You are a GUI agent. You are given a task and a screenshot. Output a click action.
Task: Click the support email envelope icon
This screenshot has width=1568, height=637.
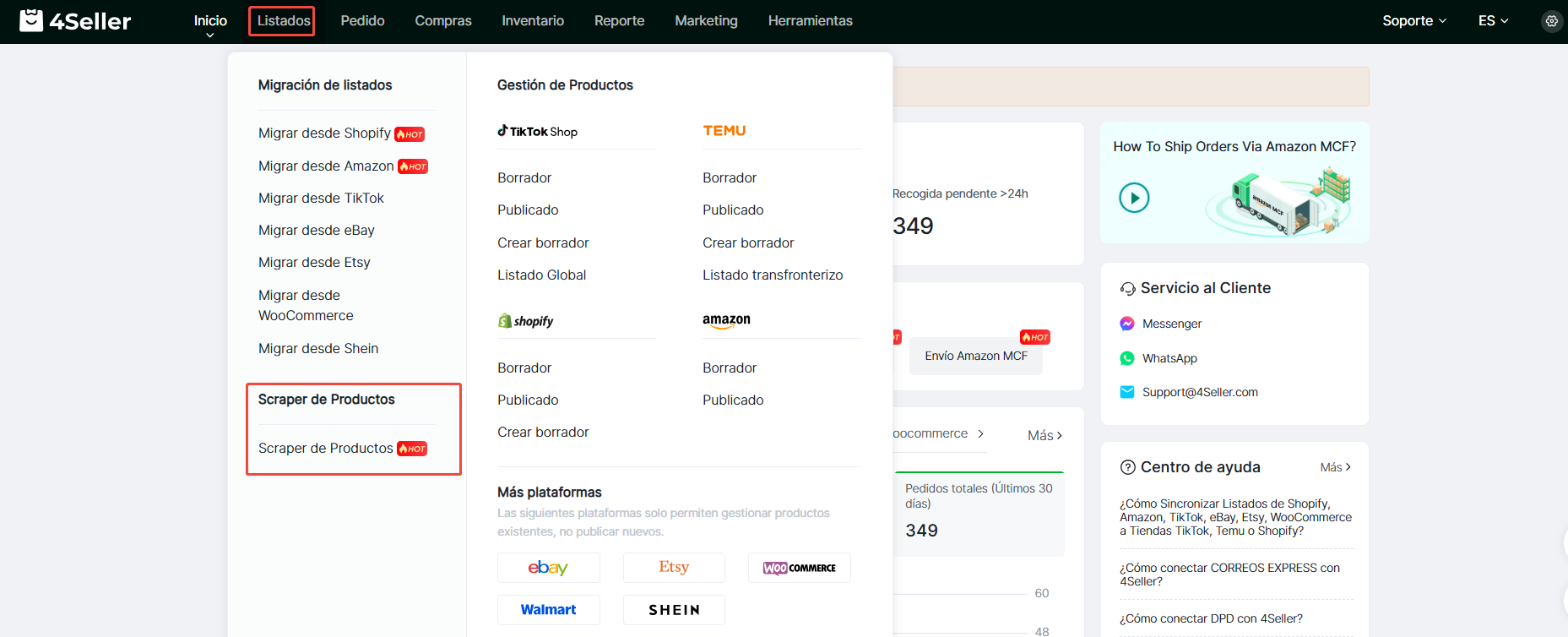(1127, 392)
